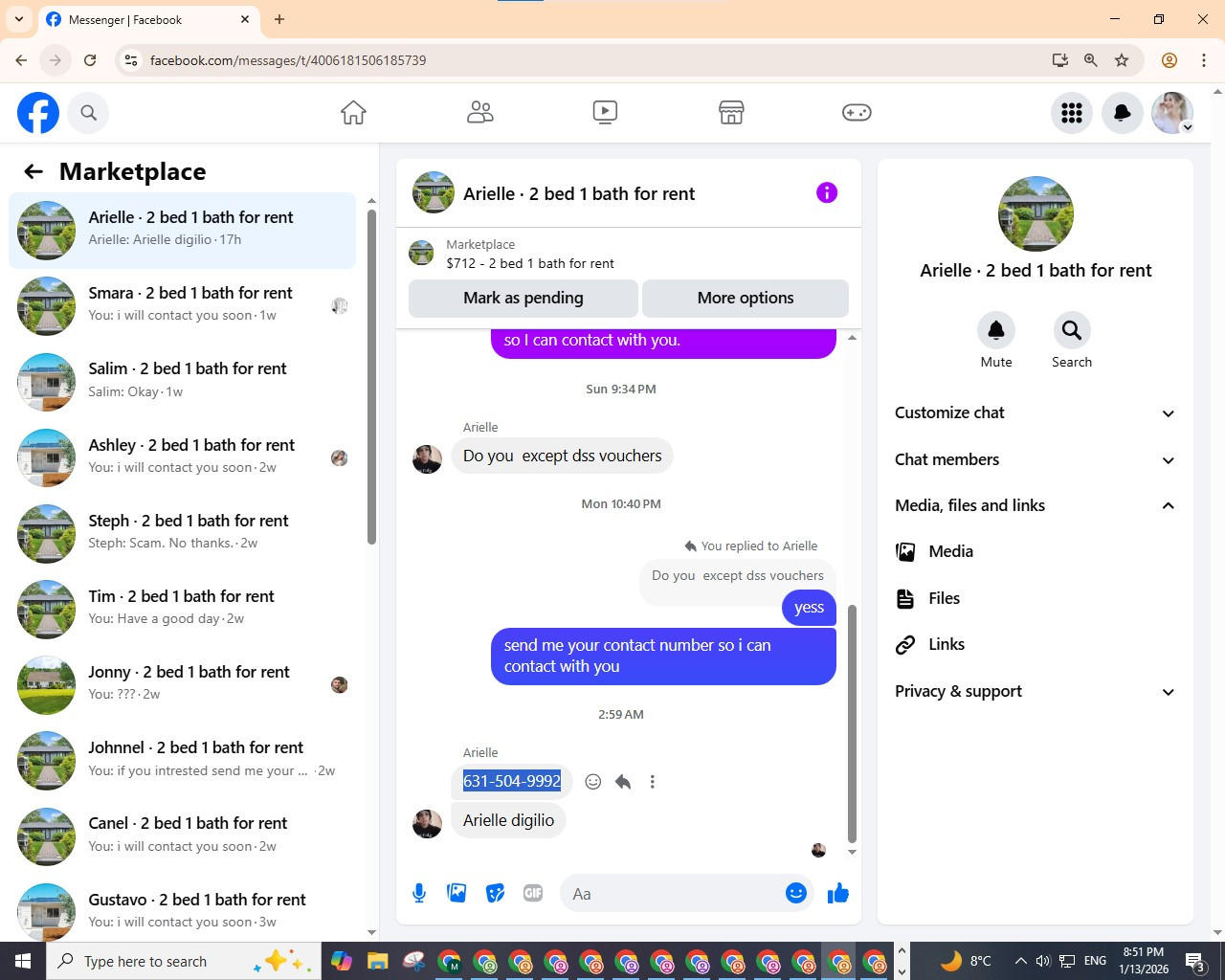
Task: Click More options for the listing
Action: 746,298
